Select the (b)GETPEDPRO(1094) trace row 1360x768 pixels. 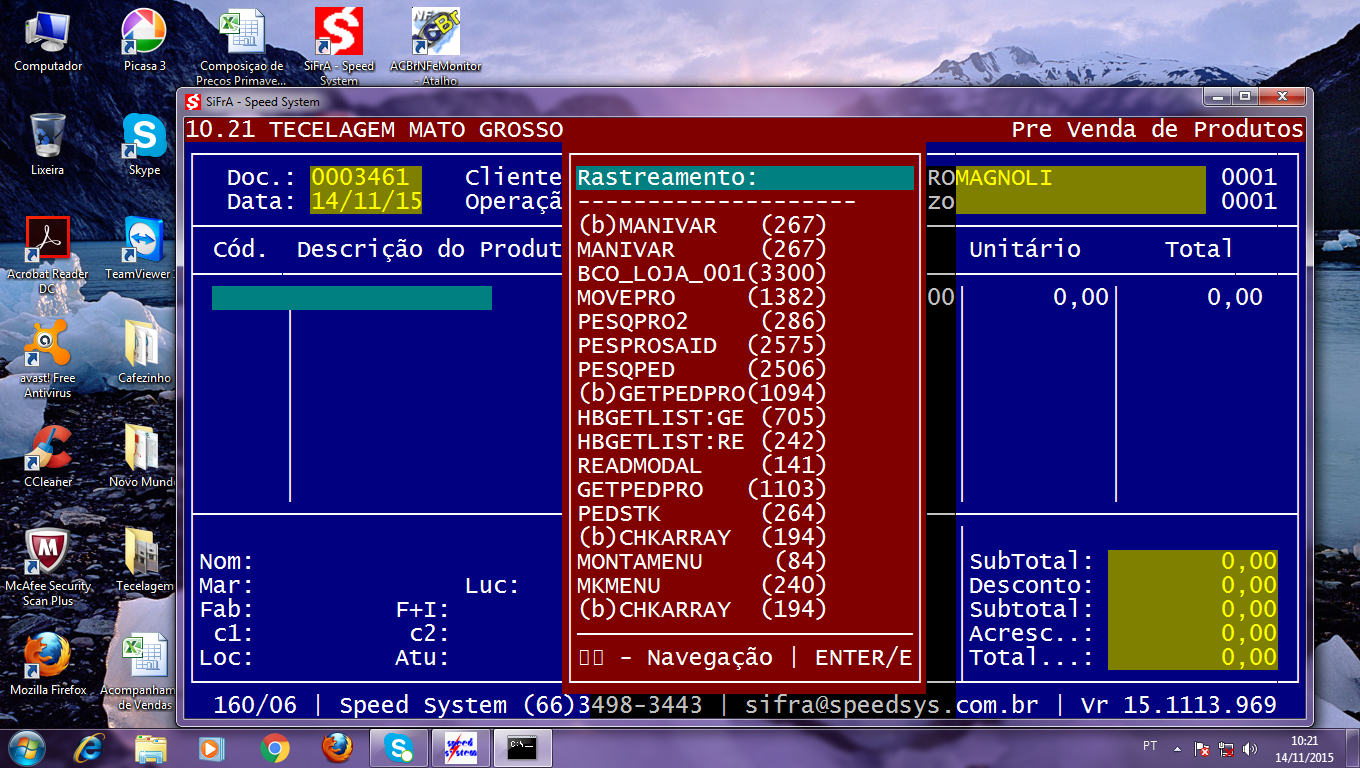pos(702,394)
